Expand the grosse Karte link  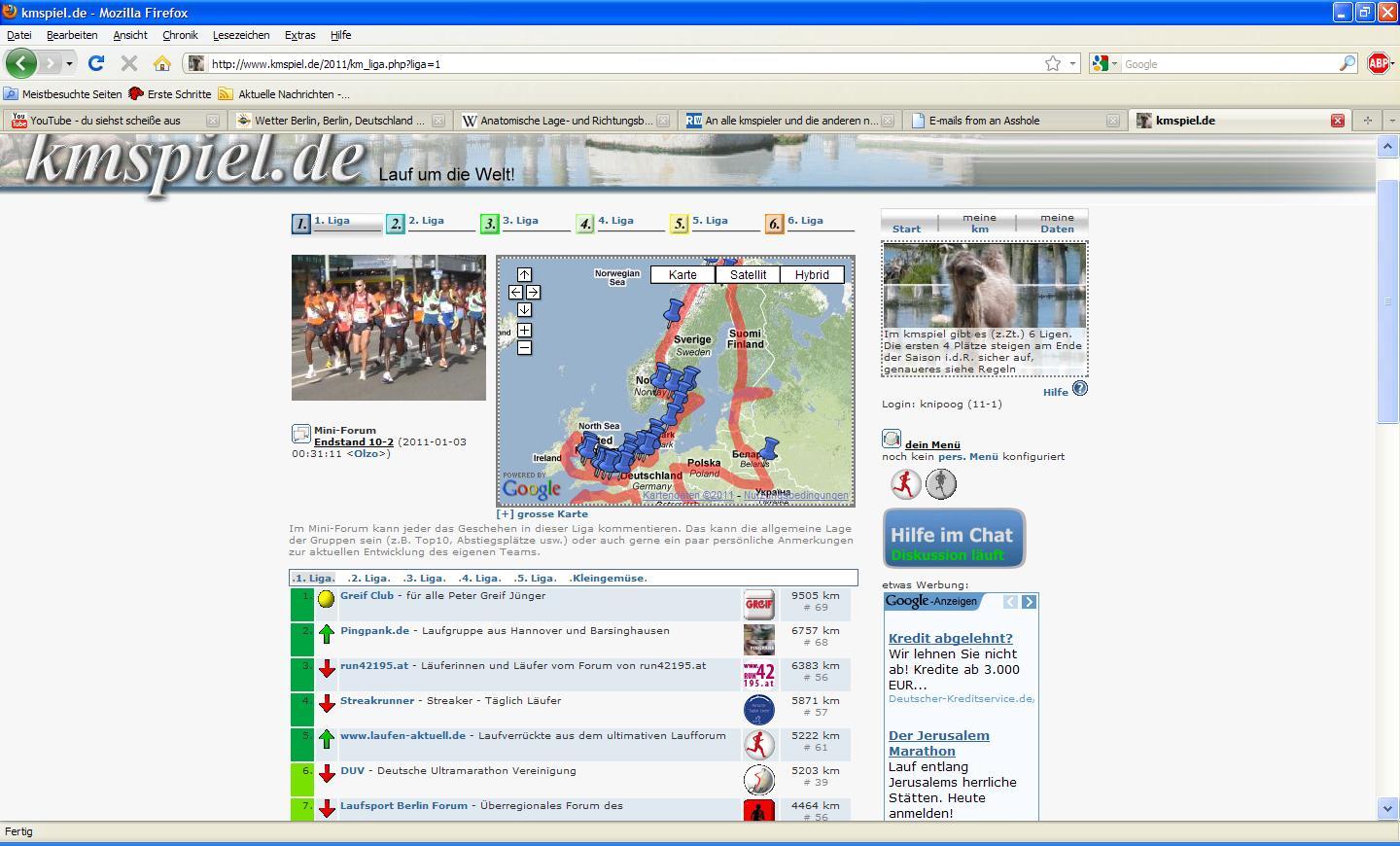(542, 513)
